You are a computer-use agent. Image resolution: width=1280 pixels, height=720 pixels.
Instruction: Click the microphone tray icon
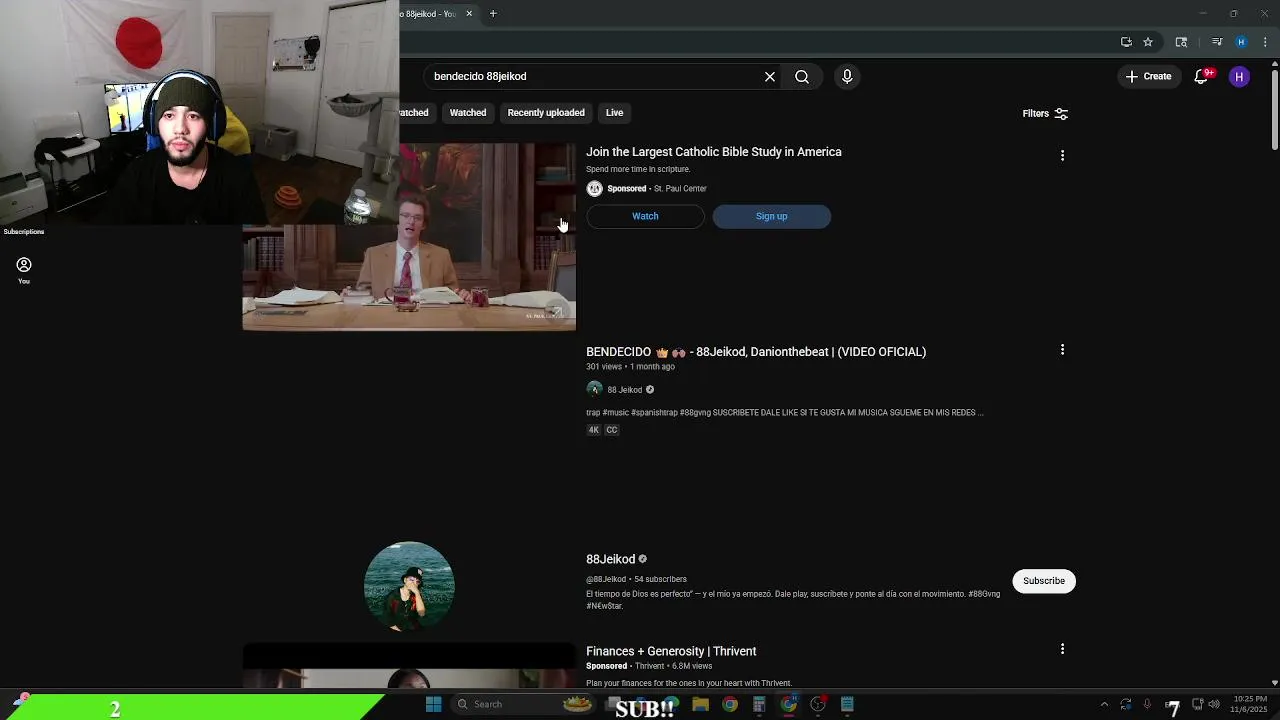[x=1147, y=704]
